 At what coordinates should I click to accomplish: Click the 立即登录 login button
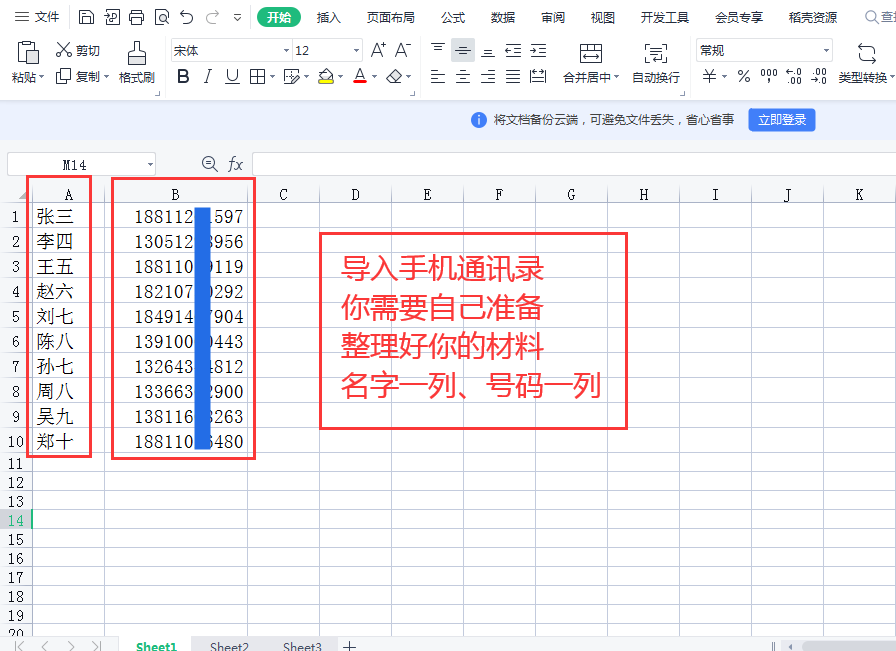point(782,119)
